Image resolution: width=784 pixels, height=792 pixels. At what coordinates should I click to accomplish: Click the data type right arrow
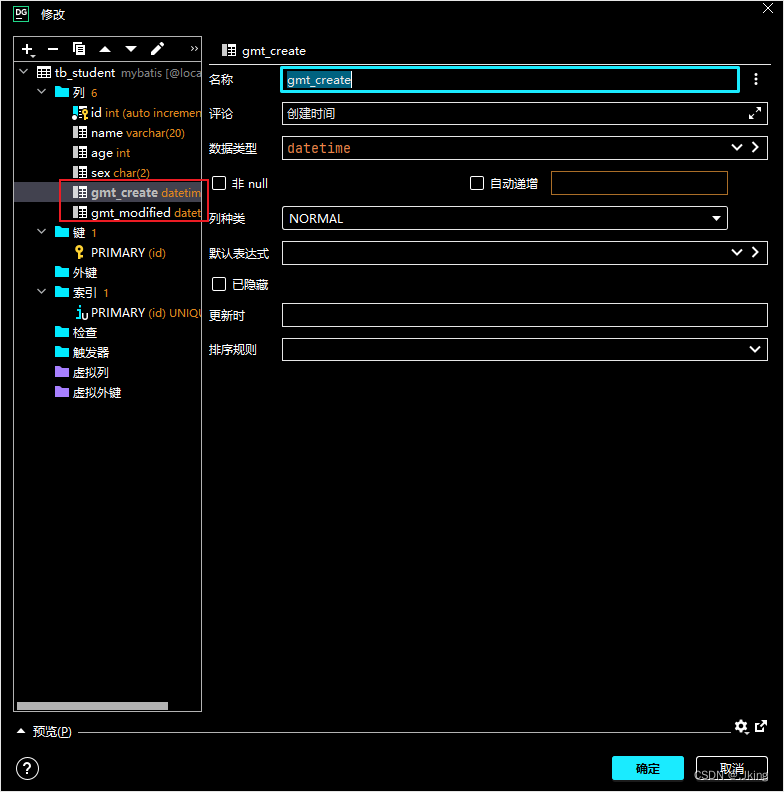[755, 147]
